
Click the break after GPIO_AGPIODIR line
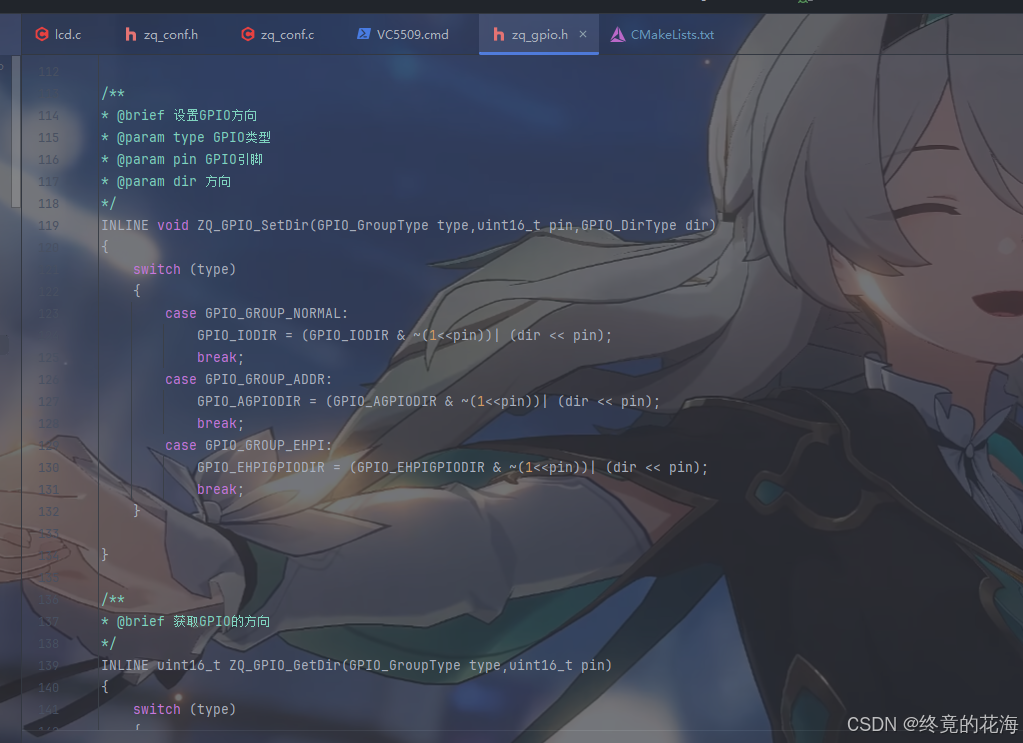[x=221, y=423]
